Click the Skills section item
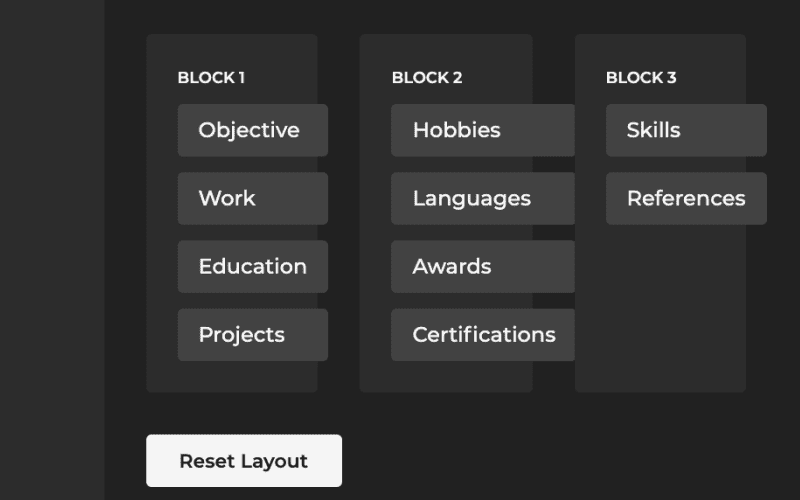 (686, 130)
